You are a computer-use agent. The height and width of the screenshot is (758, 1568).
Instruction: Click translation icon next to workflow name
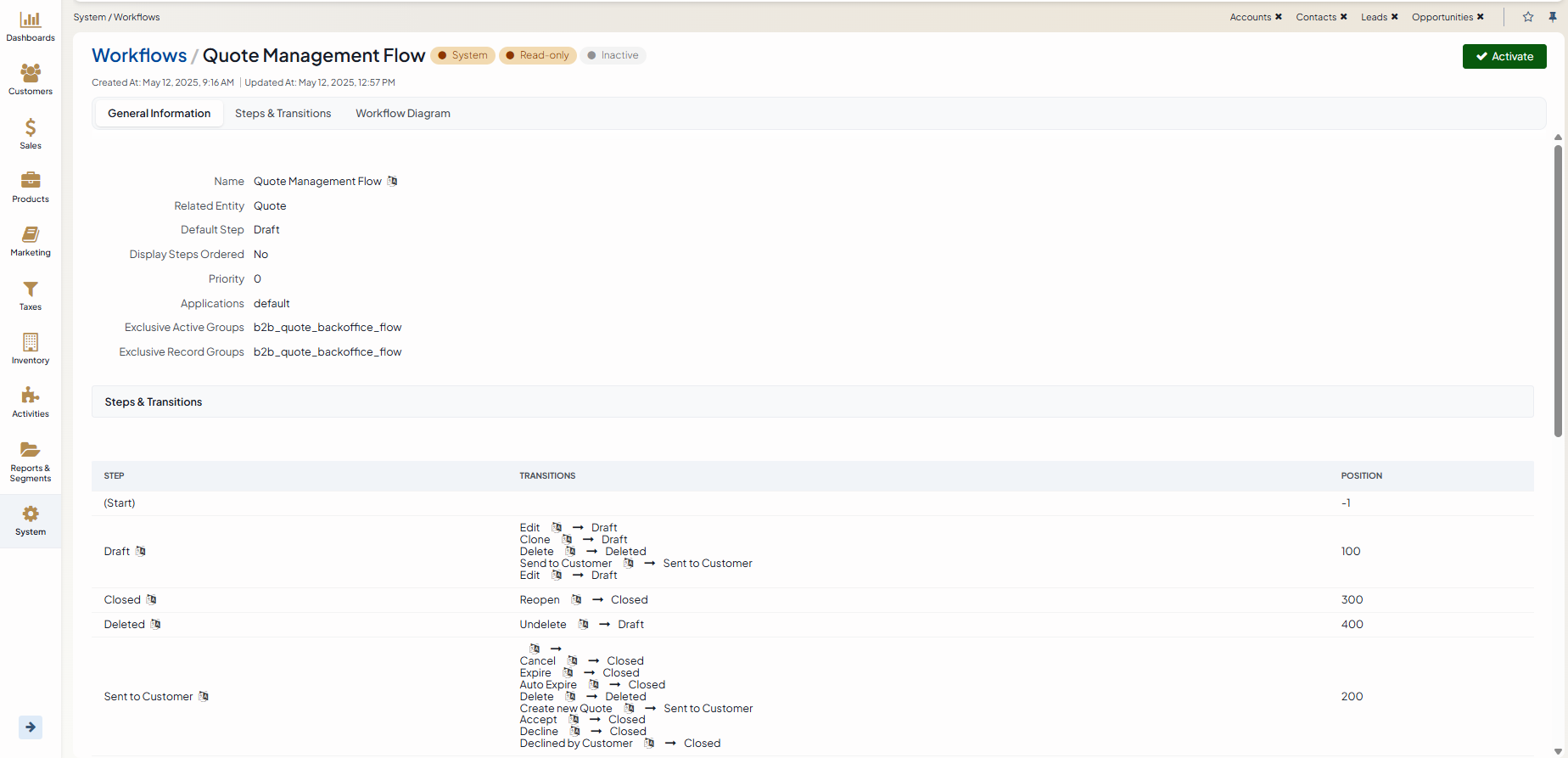(x=392, y=181)
